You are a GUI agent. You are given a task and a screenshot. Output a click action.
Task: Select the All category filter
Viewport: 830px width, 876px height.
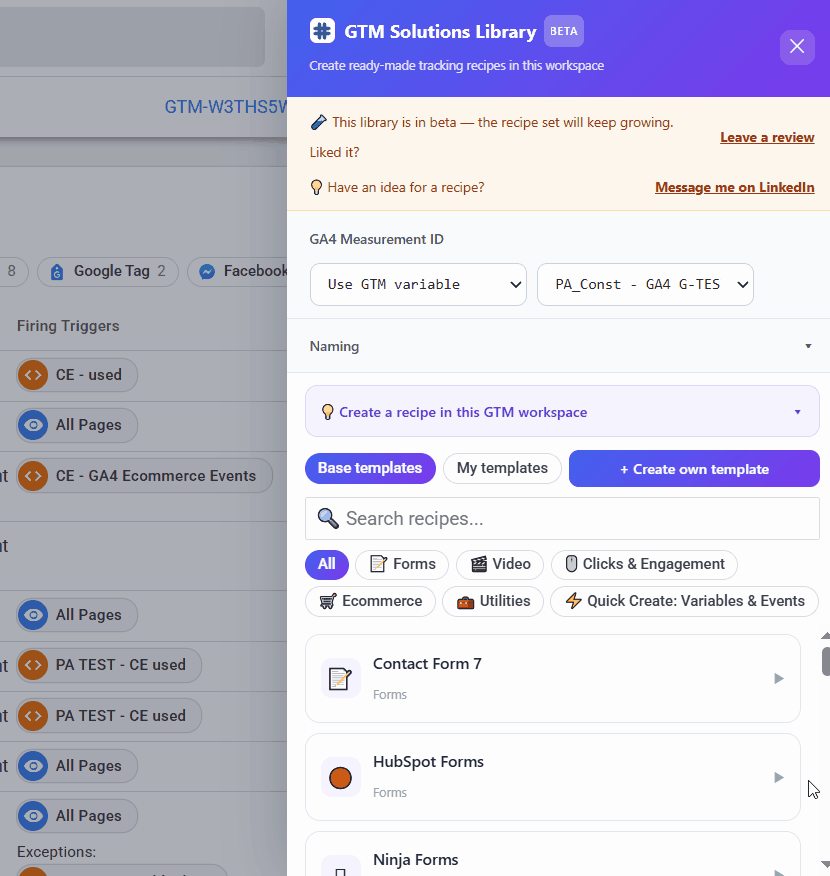pos(327,564)
